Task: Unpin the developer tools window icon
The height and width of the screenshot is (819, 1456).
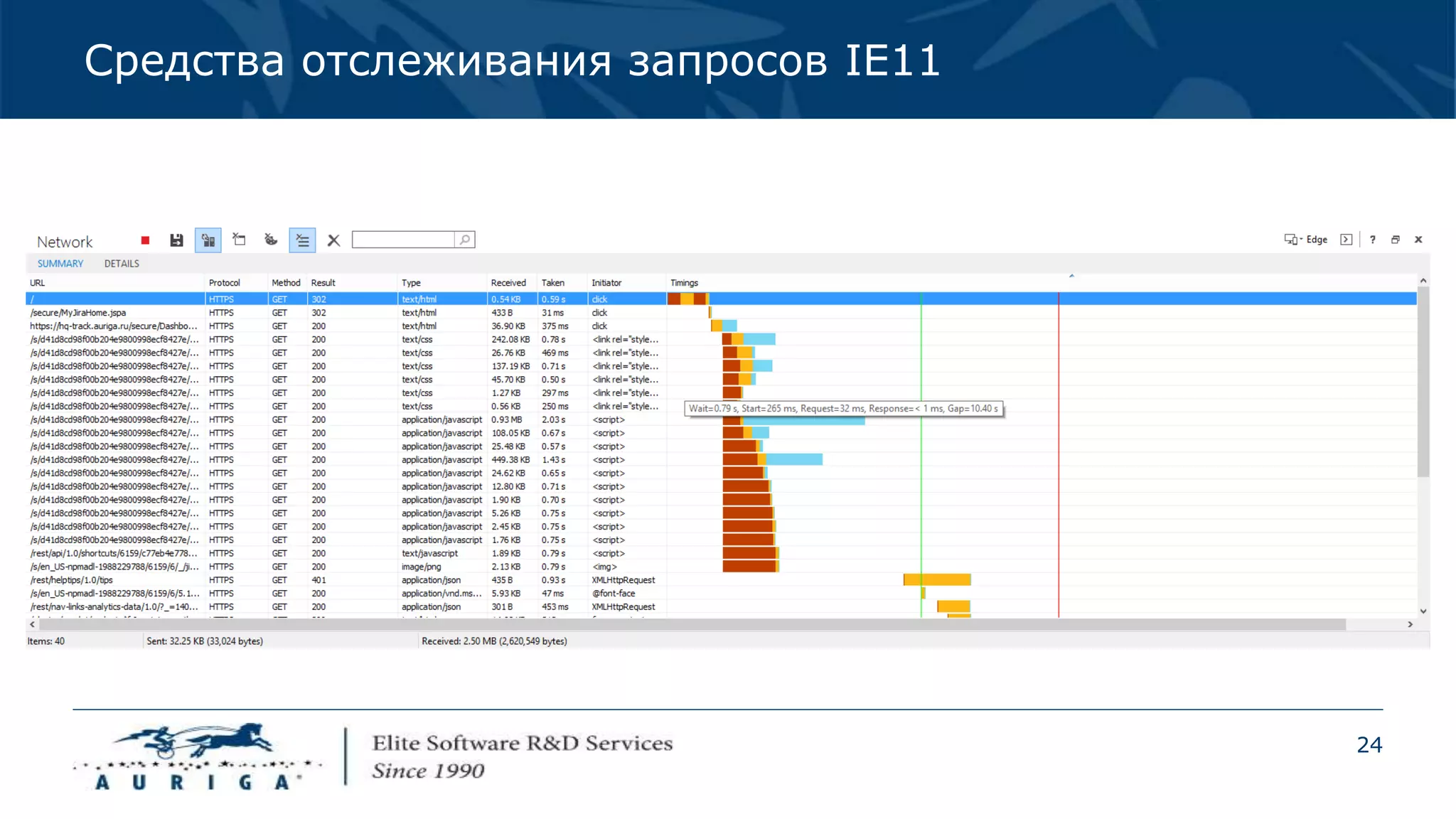Action: pos(1396,240)
